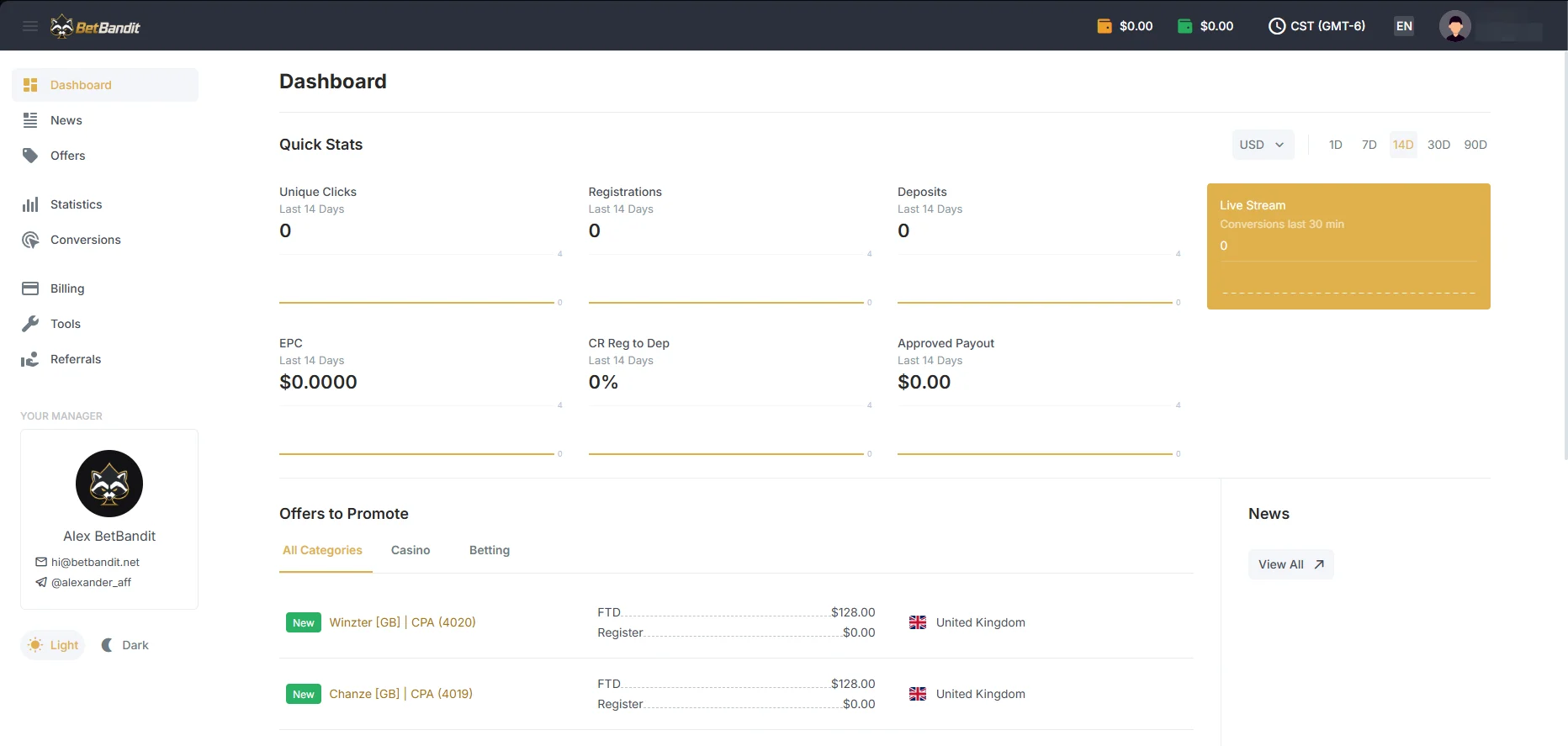Click the CR Reg to Dep 0% value
This screenshot has width=1568, height=746.
coord(603,382)
